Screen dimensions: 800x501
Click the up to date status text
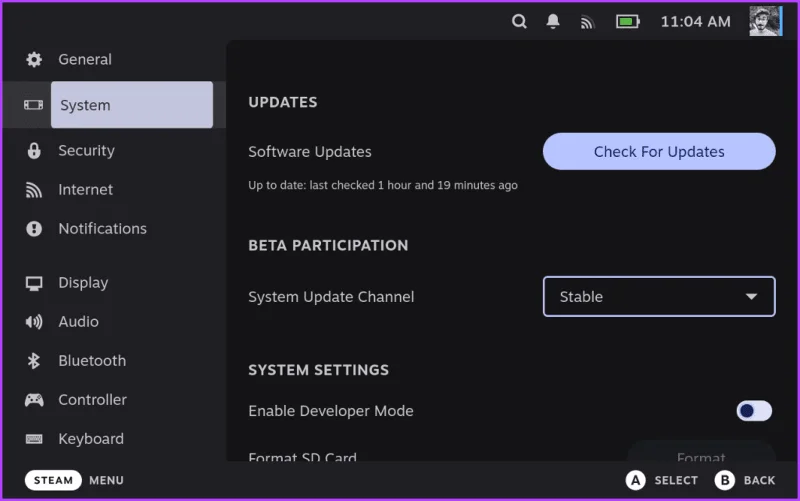click(x=383, y=185)
